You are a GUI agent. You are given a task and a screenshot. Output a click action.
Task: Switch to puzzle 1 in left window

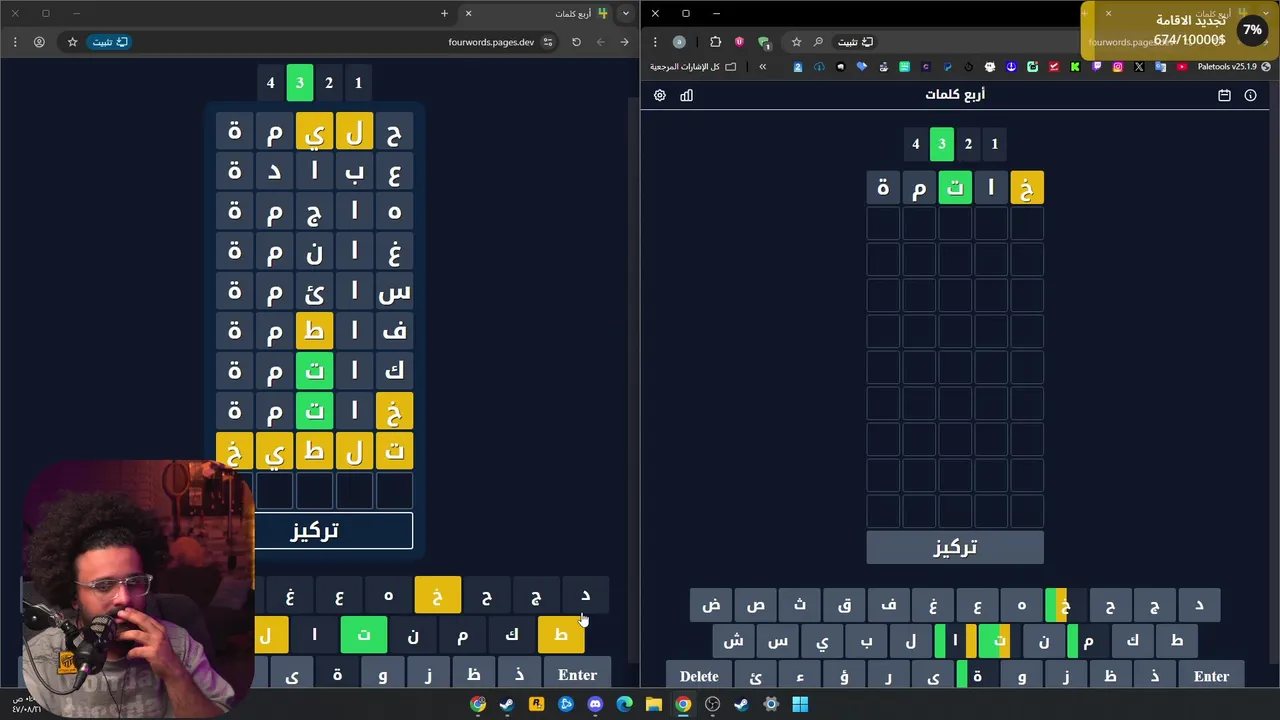point(358,83)
